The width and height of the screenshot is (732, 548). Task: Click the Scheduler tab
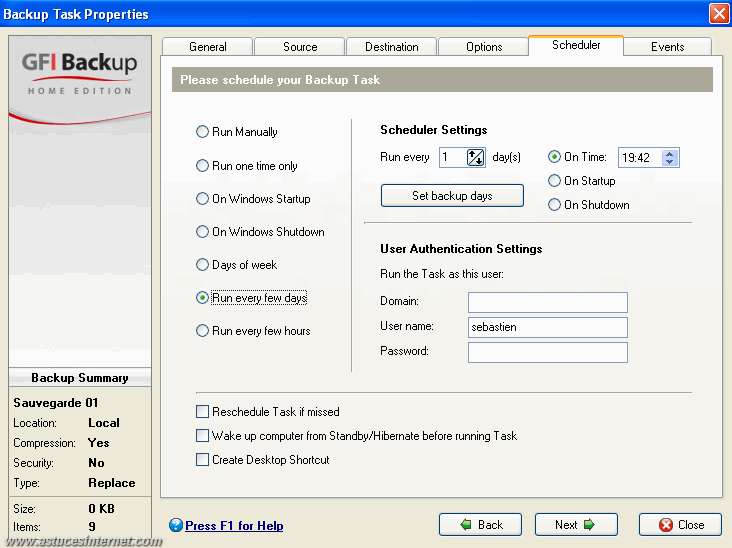576,45
